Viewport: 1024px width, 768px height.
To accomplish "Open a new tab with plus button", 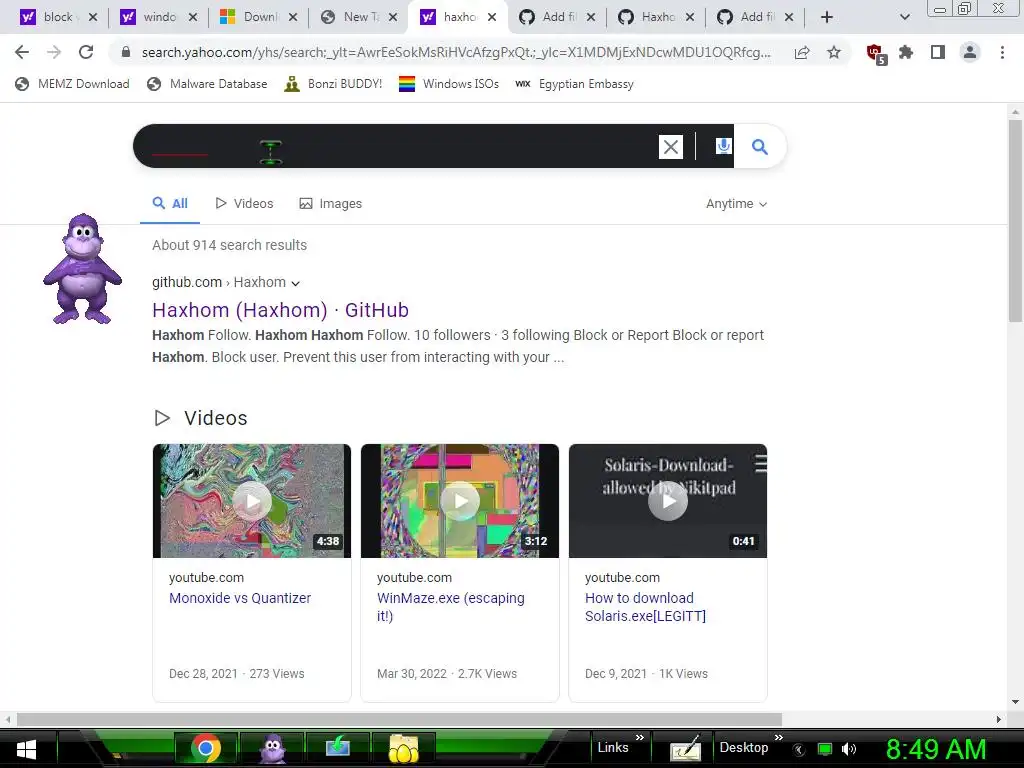I will pyautogui.click(x=827, y=17).
